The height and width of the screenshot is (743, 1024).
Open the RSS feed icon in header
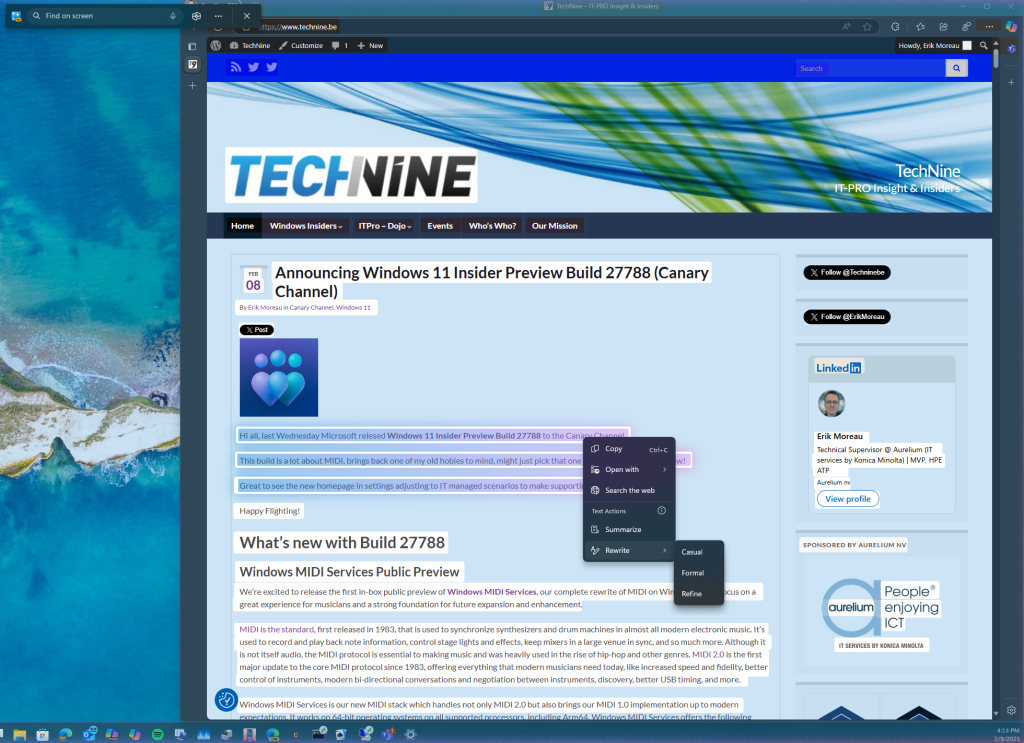coord(236,67)
